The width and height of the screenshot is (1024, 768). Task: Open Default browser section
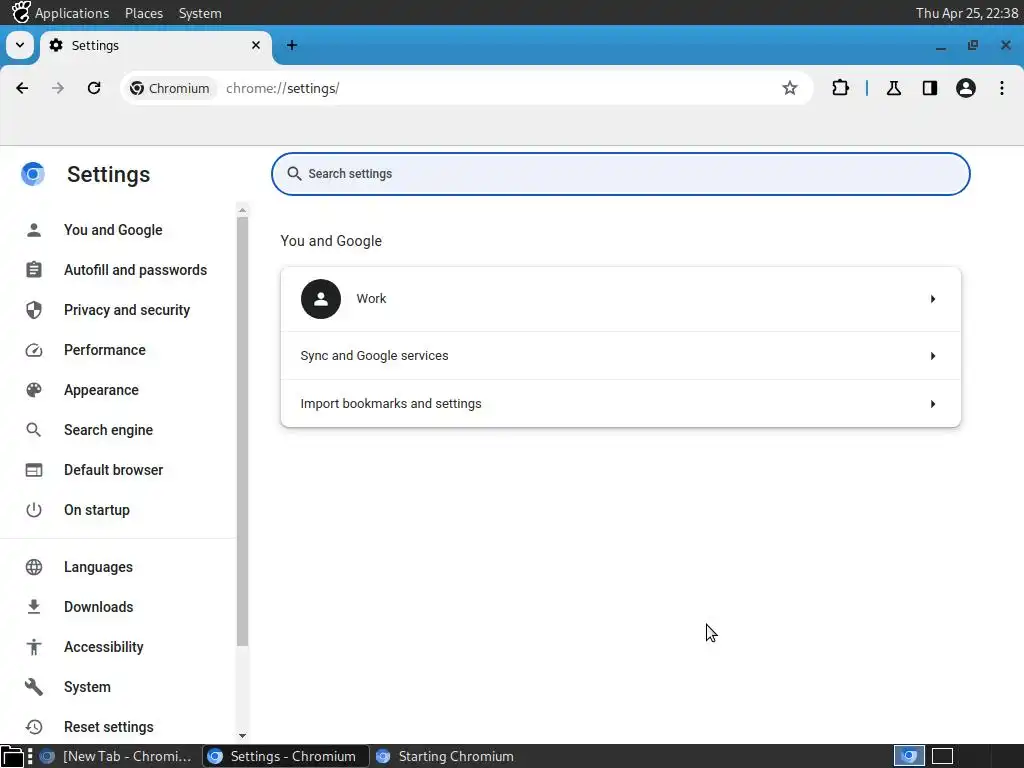click(113, 470)
